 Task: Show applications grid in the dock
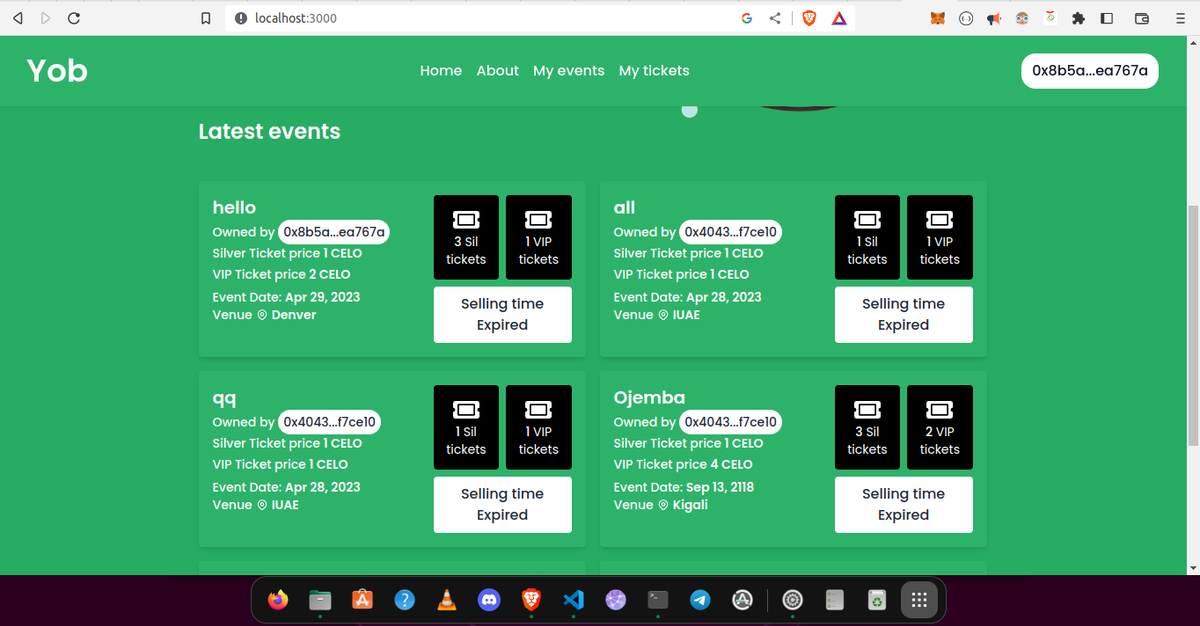pyautogui.click(x=919, y=600)
